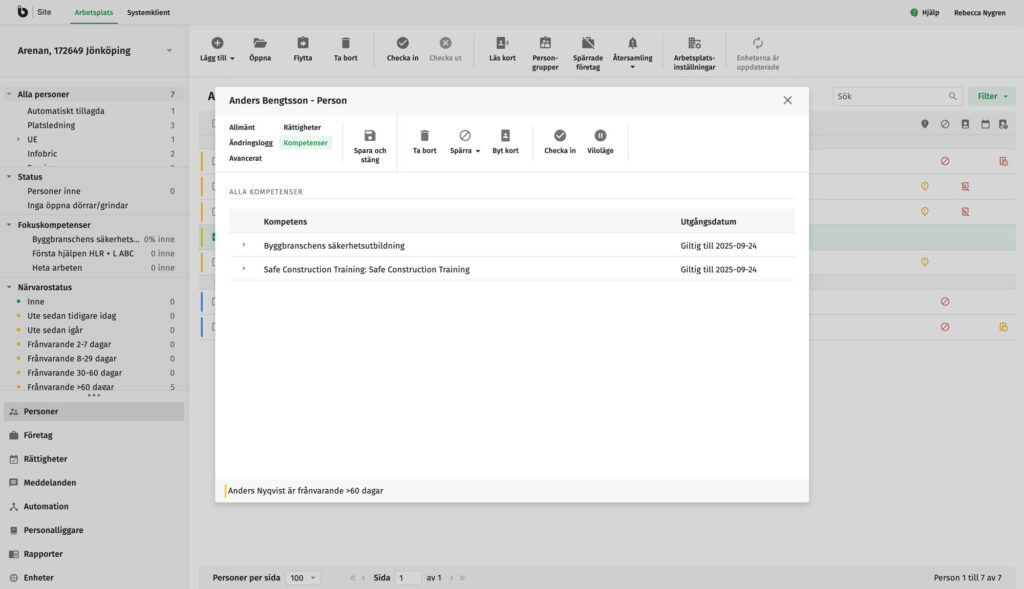Click the Byt kort card icon

(505, 135)
